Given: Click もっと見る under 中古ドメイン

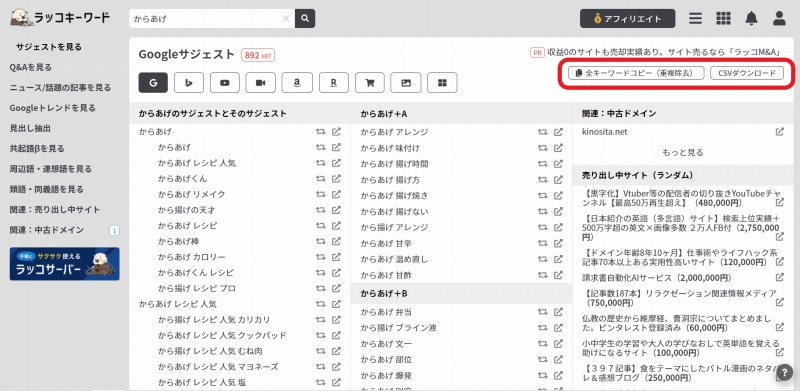Looking at the screenshot, I should pyautogui.click(x=683, y=153).
